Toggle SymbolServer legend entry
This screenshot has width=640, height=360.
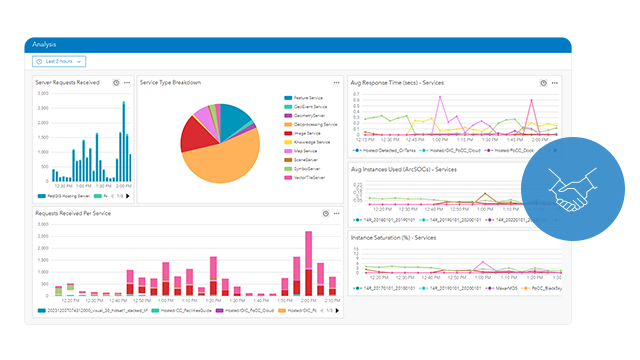(x=302, y=169)
